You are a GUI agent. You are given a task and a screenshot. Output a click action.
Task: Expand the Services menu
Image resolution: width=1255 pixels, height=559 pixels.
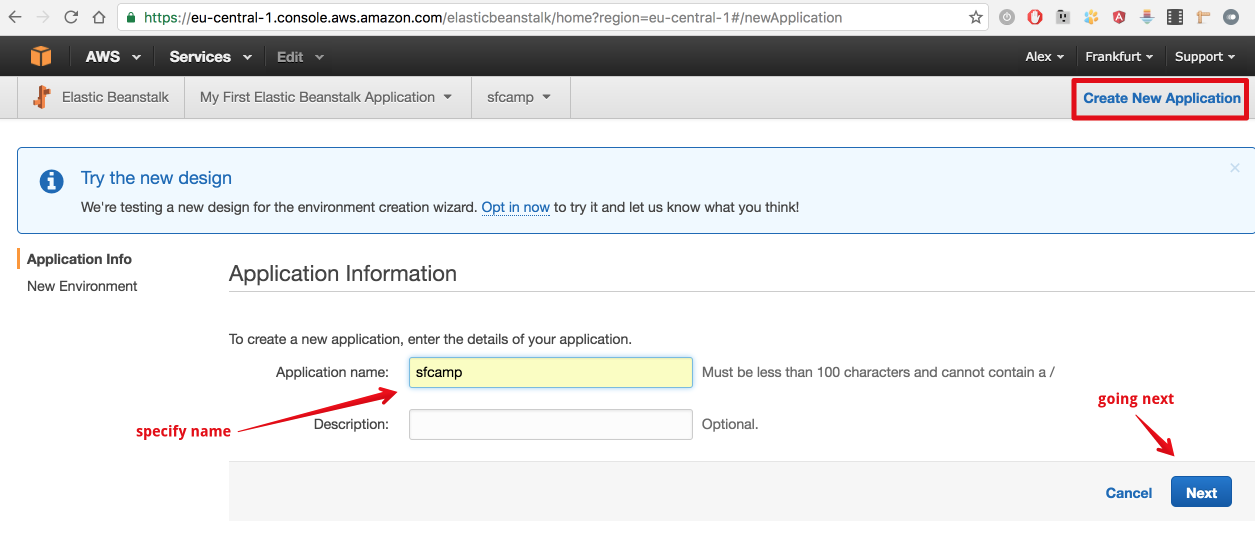point(210,57)
